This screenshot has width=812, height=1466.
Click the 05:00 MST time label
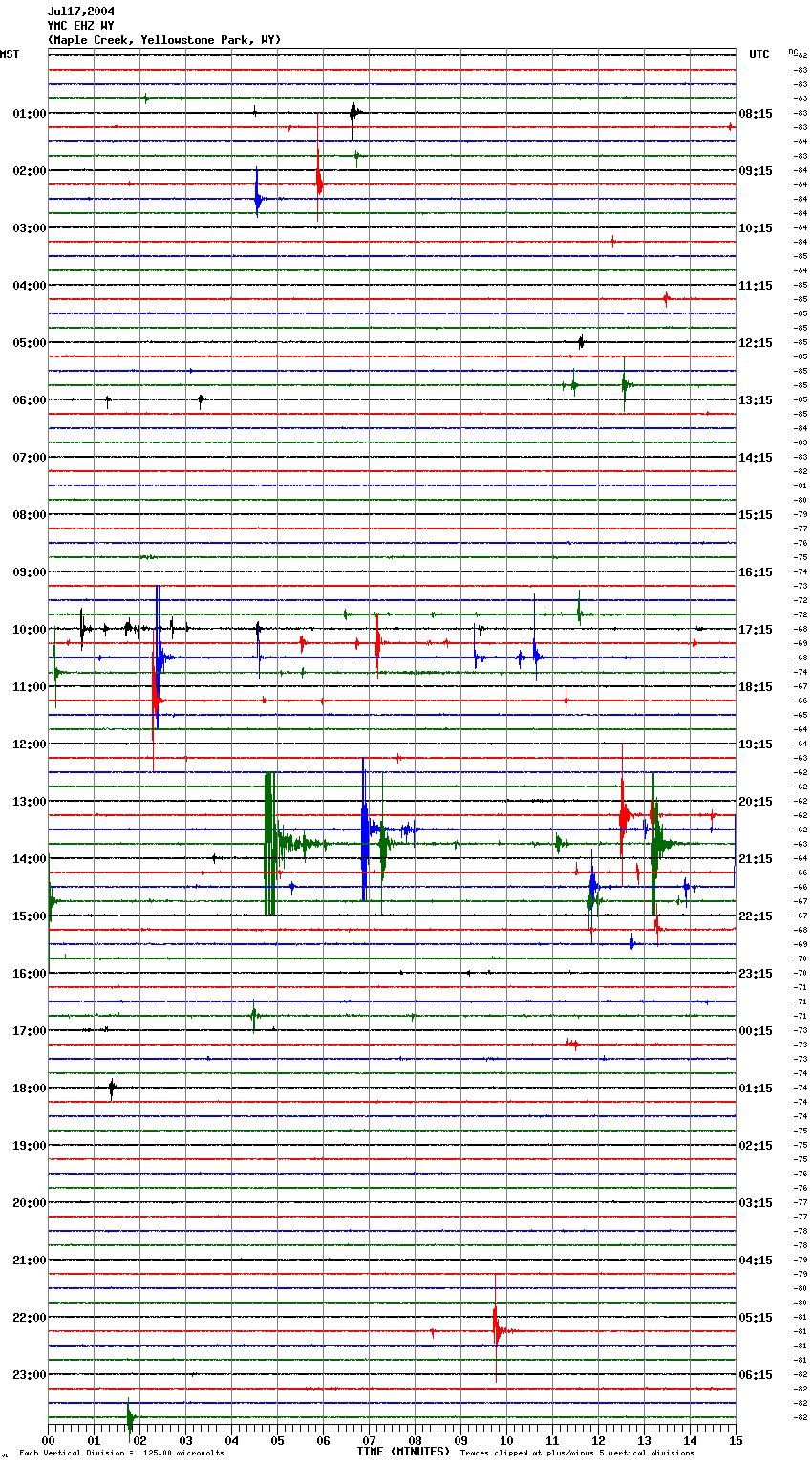click(30, 343)
